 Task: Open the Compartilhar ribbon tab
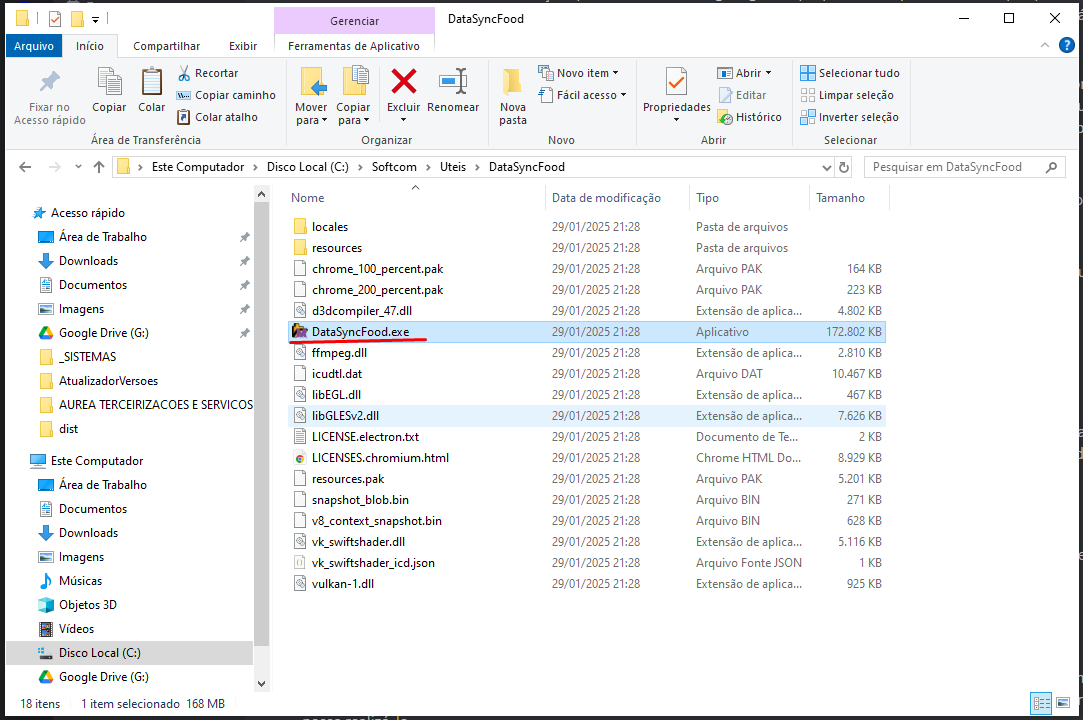(166, 46)
